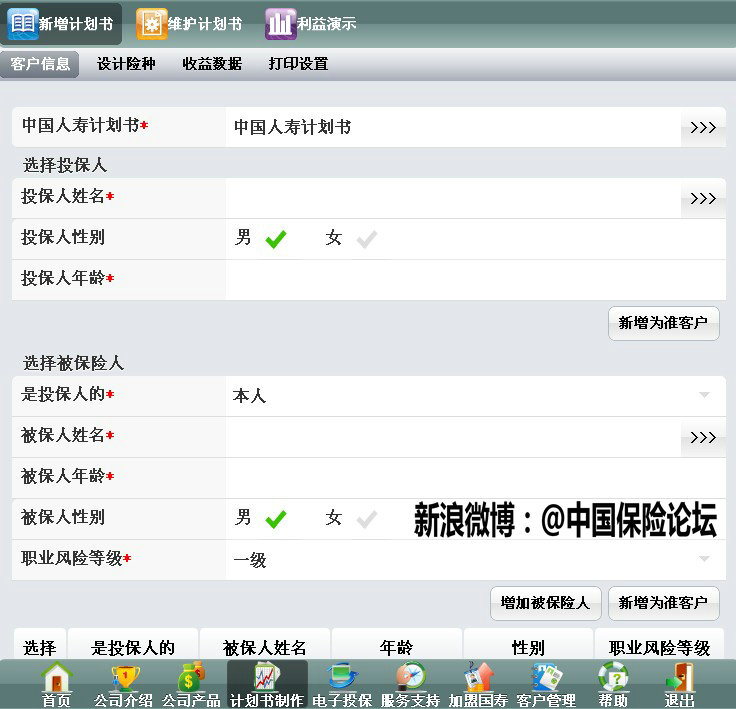
Task: Open >>> picker for 投保人姓名
Action: 703,198
